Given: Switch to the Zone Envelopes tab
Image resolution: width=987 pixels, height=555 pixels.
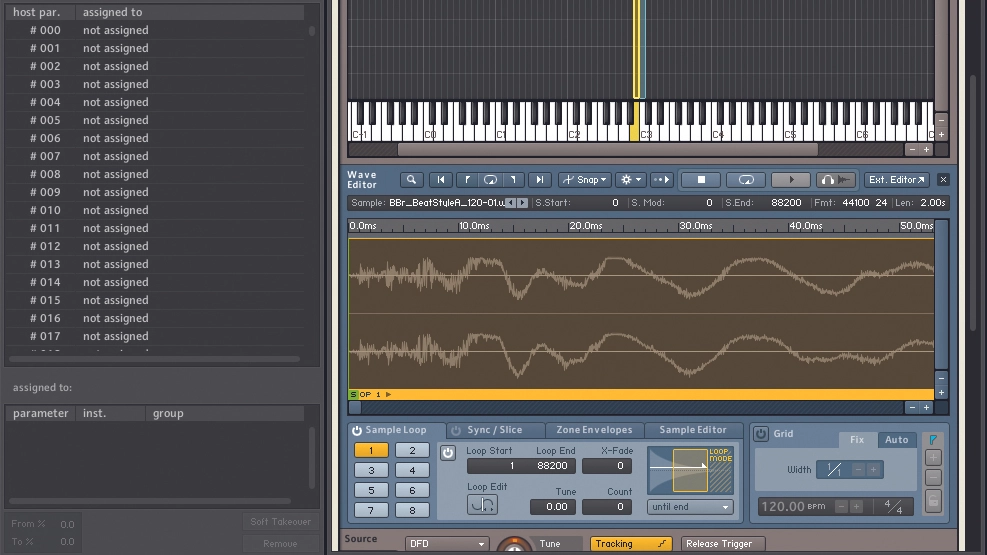Looking at the screenshot, I should 594,430.
